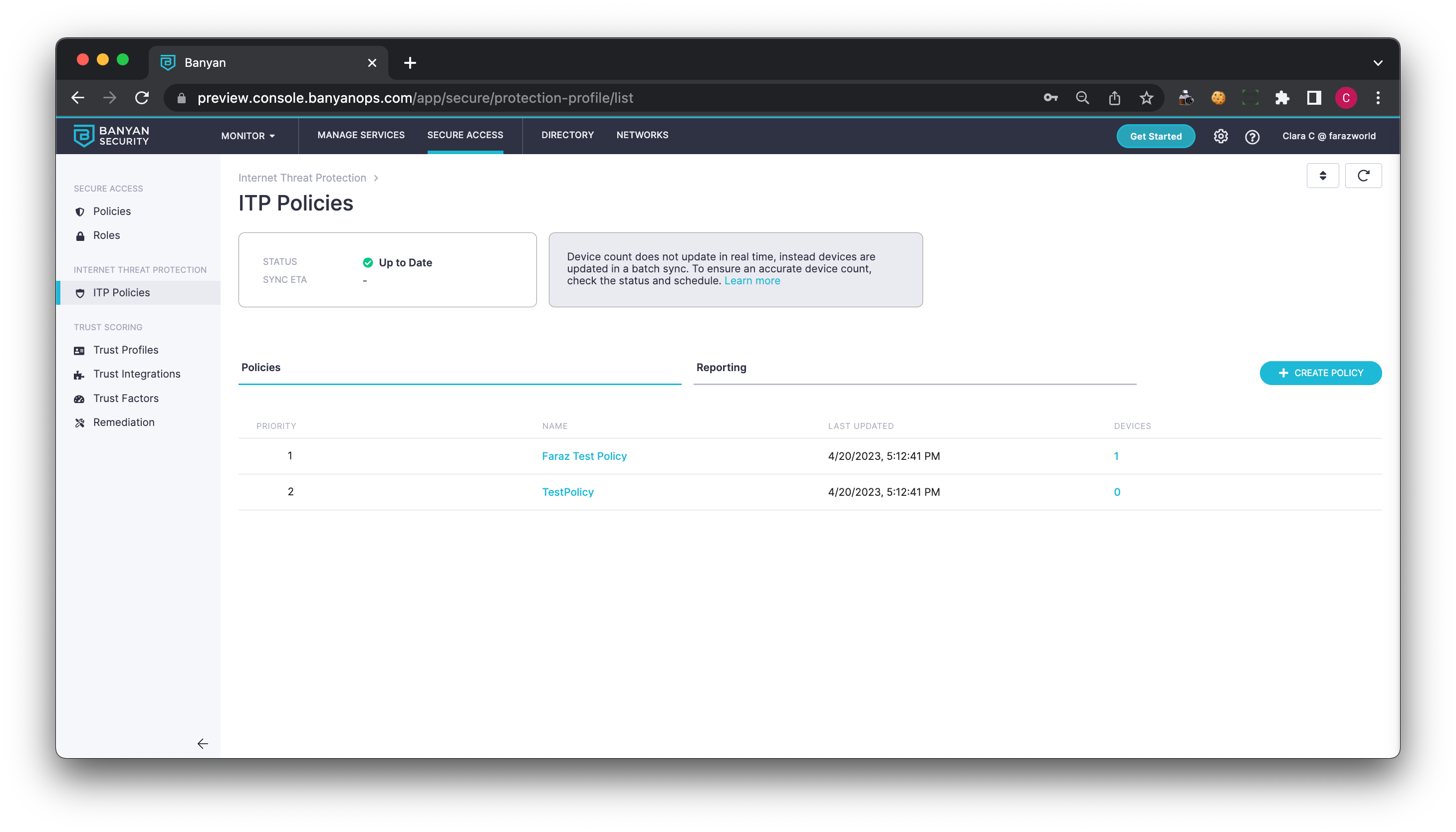Open Remediation in the sidebar
1456x832 pixels.
pos(123,422)
